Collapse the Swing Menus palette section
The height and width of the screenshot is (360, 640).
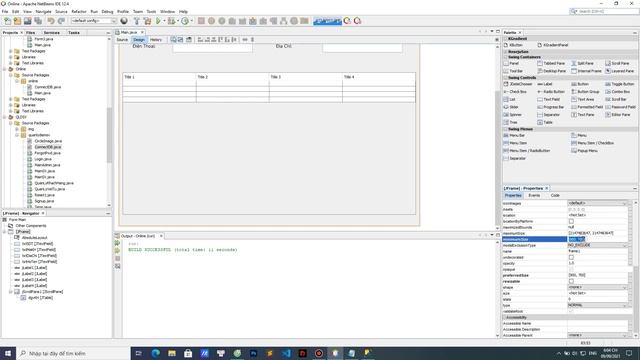[506, 129]
